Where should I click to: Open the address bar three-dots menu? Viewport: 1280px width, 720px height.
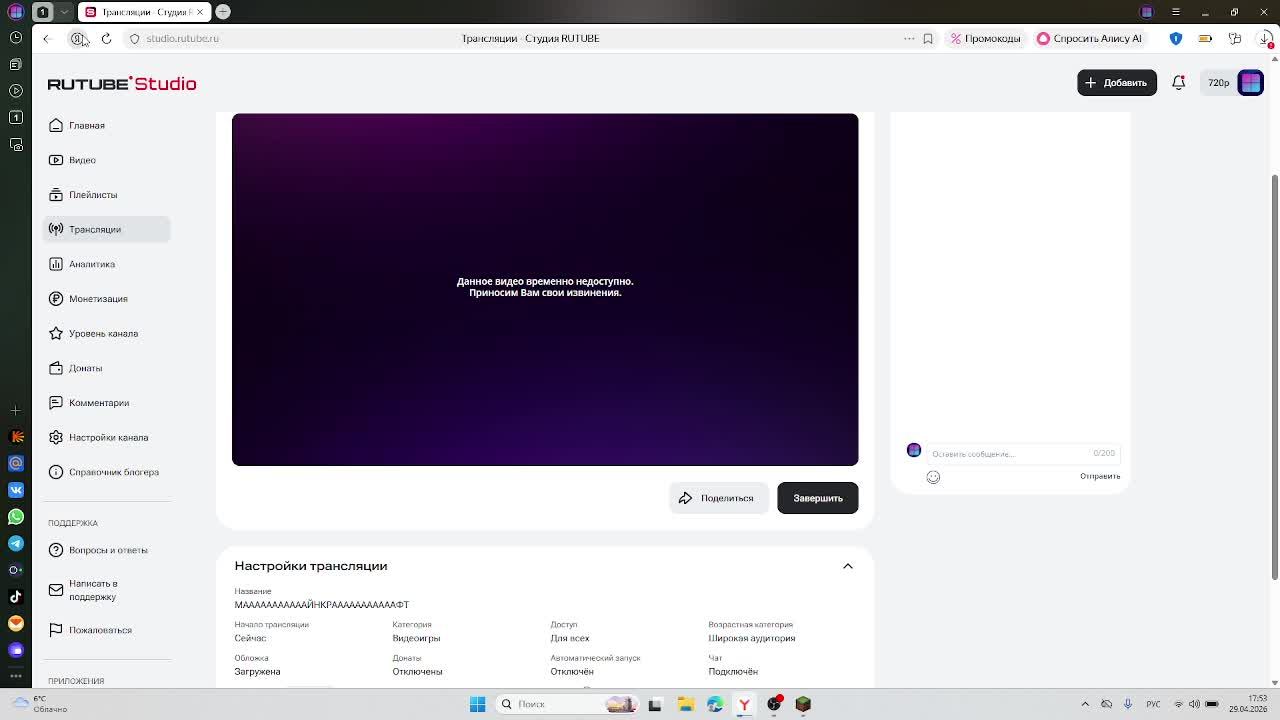909,38
